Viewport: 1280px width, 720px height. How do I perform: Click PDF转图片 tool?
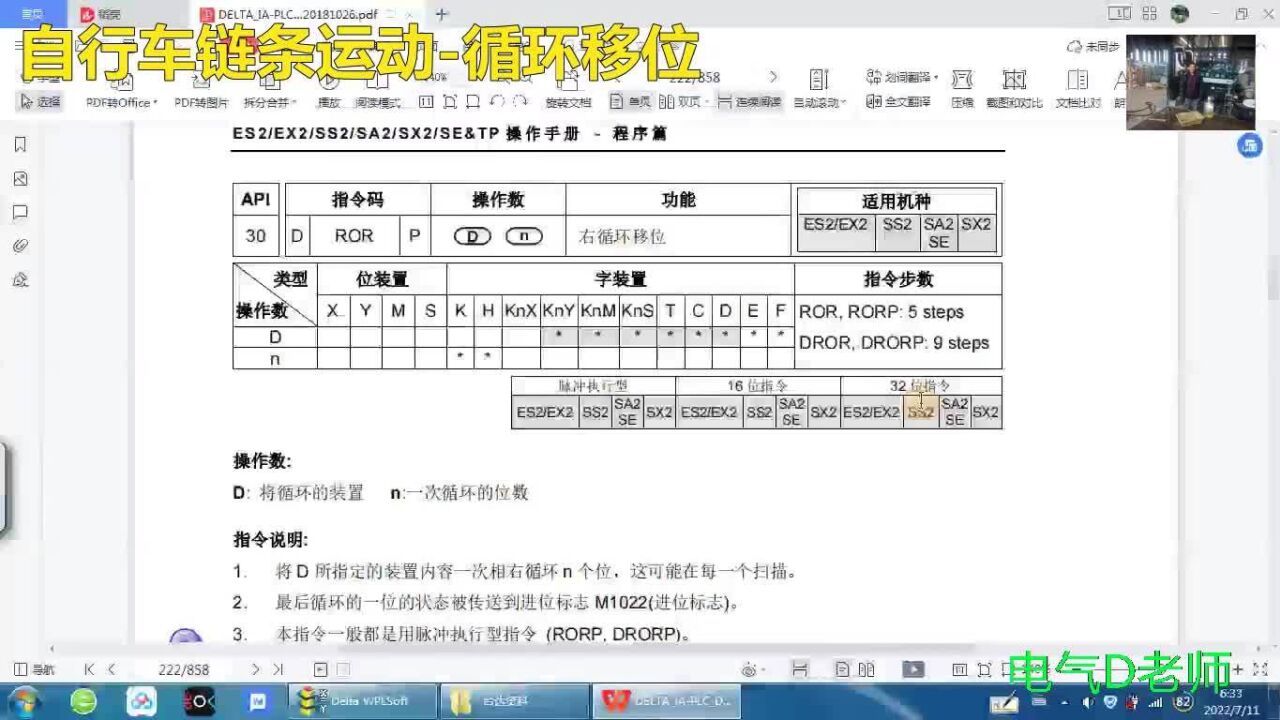pos(201,102)
